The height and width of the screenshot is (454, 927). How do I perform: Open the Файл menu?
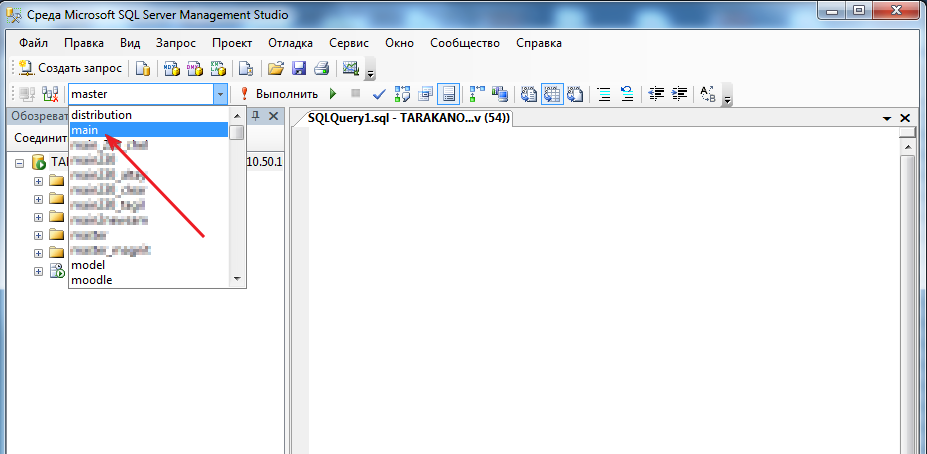point(33,43)
